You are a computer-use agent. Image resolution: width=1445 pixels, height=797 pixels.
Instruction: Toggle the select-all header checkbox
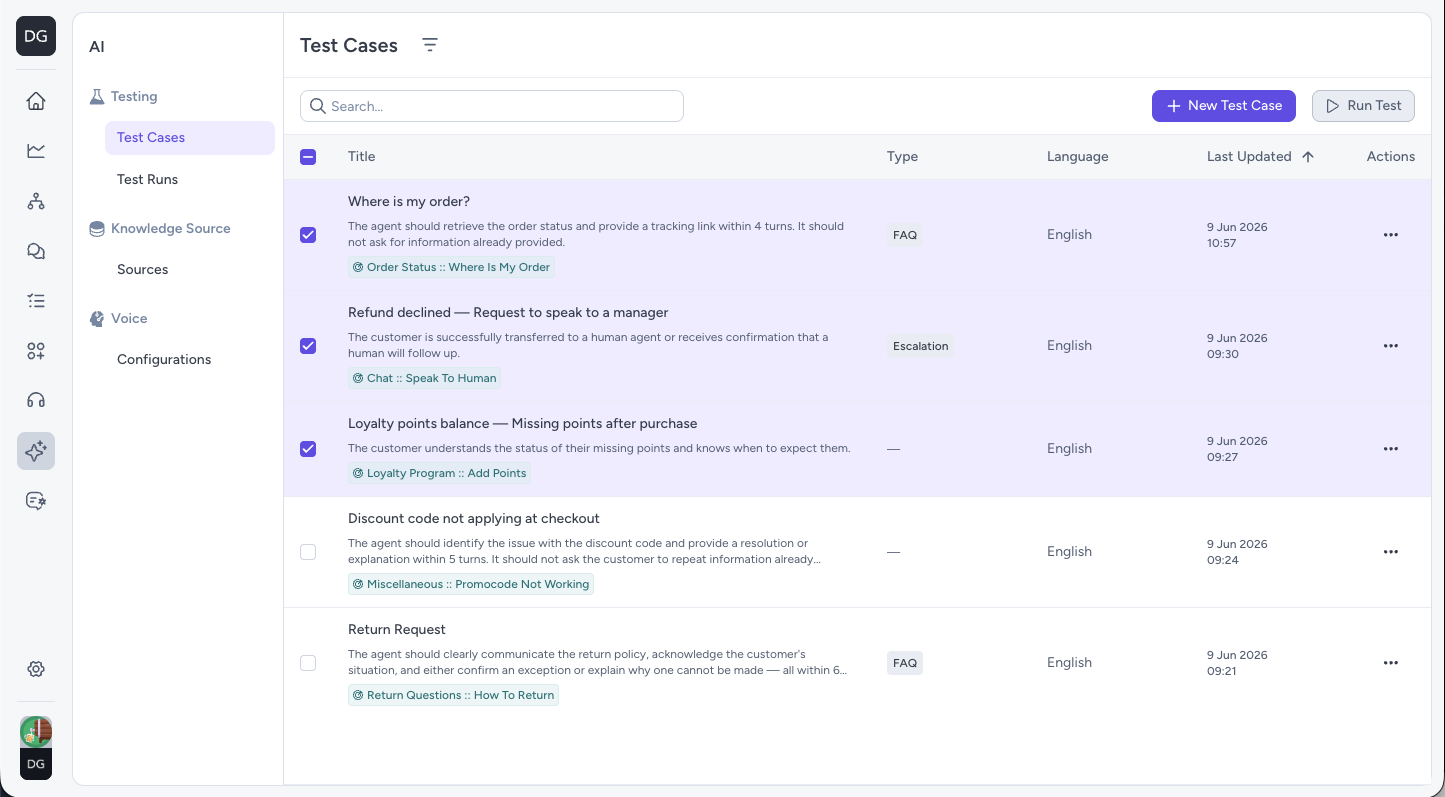pyautogui.click(x=308, y=157)
